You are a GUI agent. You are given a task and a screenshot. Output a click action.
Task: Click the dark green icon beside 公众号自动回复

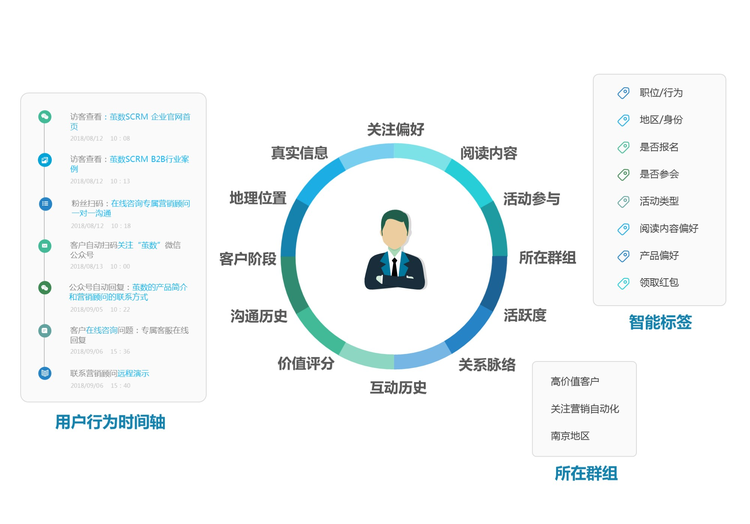click(44, 287)
